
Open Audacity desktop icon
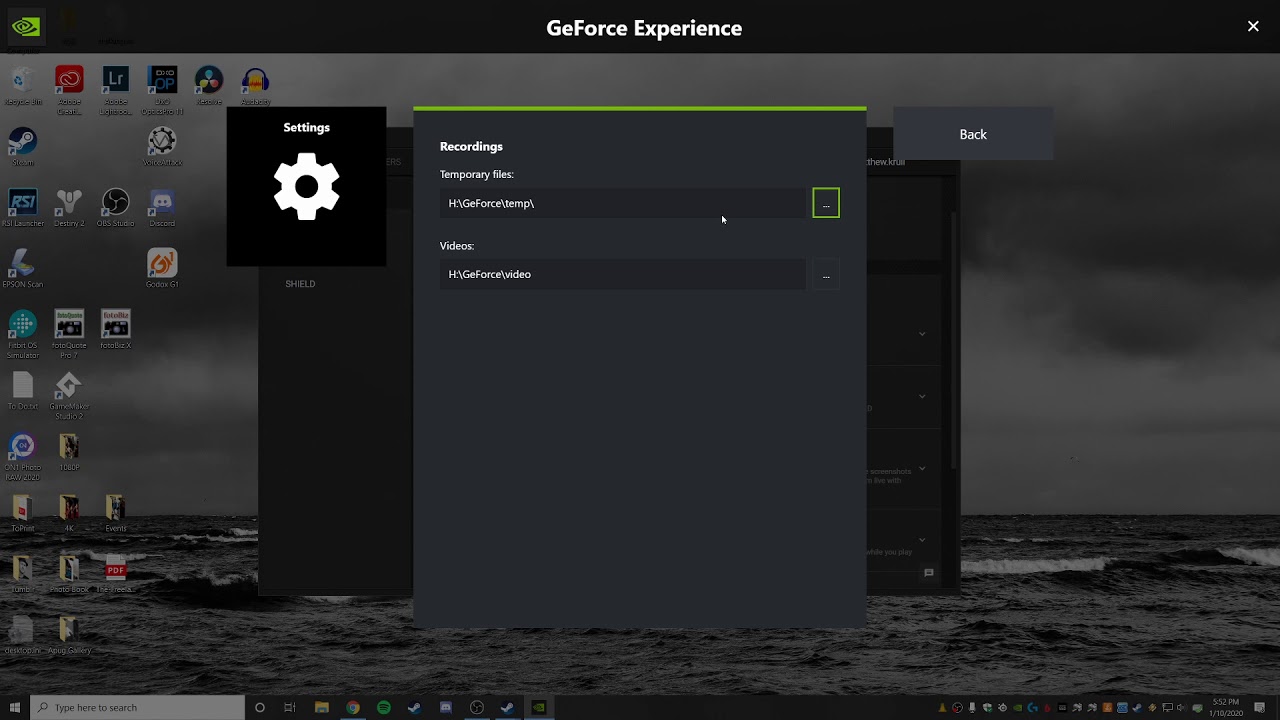click(255, 87)
